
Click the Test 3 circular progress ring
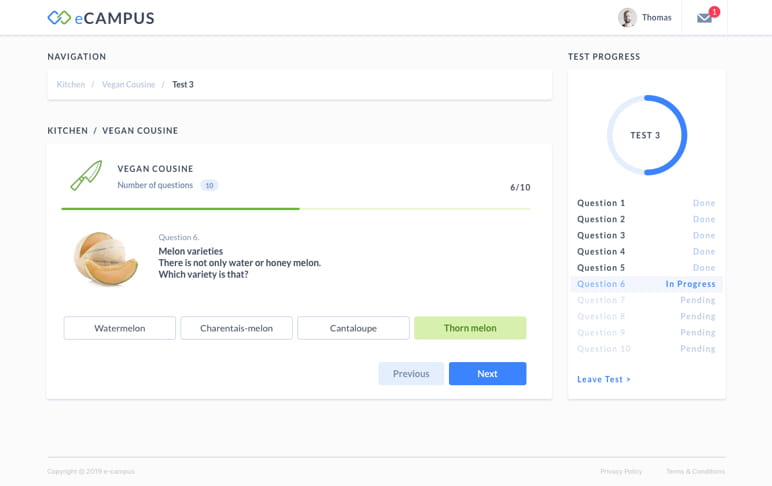pos(646,135)
